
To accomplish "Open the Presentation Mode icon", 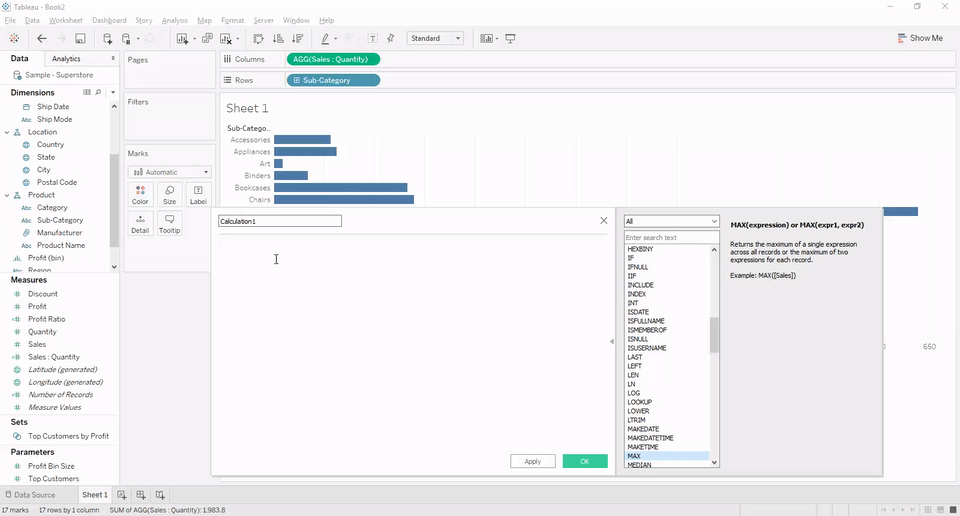I will click(x=511, y=39).
